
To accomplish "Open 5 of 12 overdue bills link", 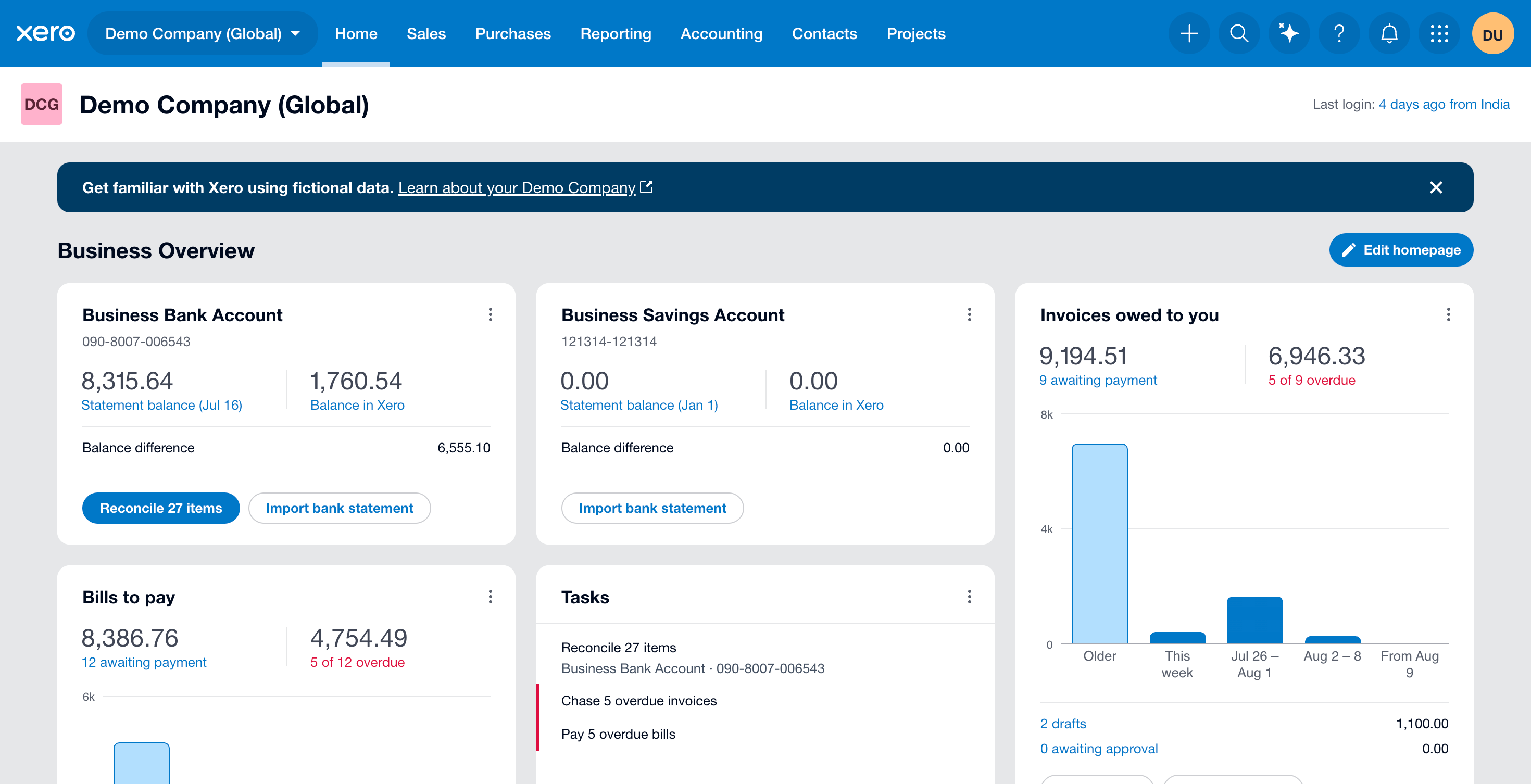I will click(x=357, y=662).
